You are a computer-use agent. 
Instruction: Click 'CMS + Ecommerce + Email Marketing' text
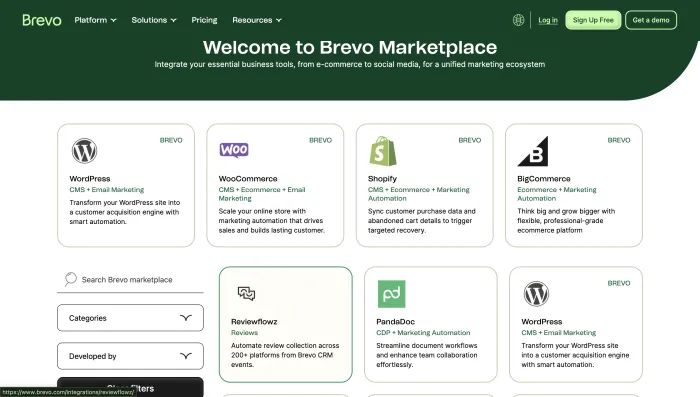[262, 194]
